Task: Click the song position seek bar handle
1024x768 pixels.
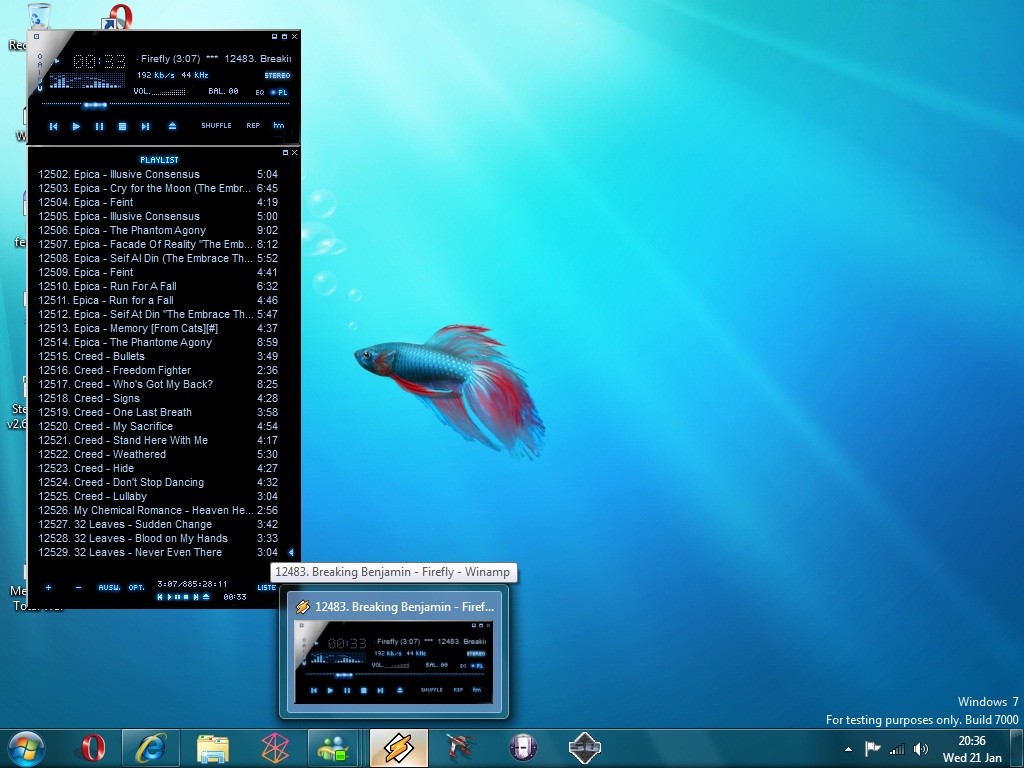Action: pos(95,104)
